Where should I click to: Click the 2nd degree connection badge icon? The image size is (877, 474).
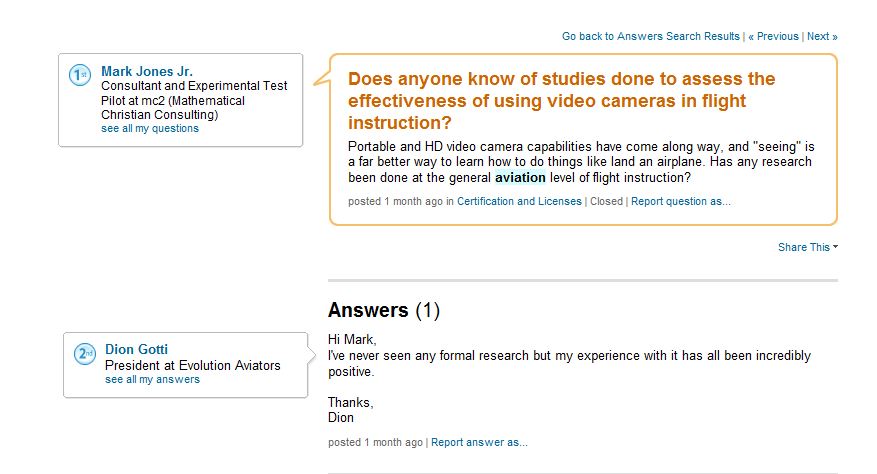tap(85, 354)
